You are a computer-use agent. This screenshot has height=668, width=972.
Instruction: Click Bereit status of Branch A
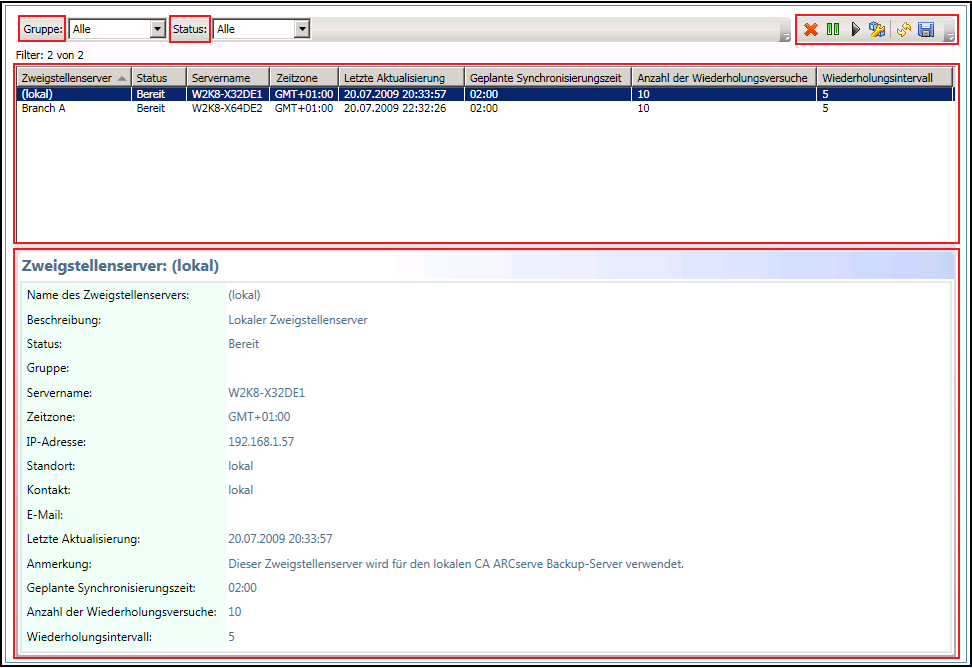(x=151, y=108)
